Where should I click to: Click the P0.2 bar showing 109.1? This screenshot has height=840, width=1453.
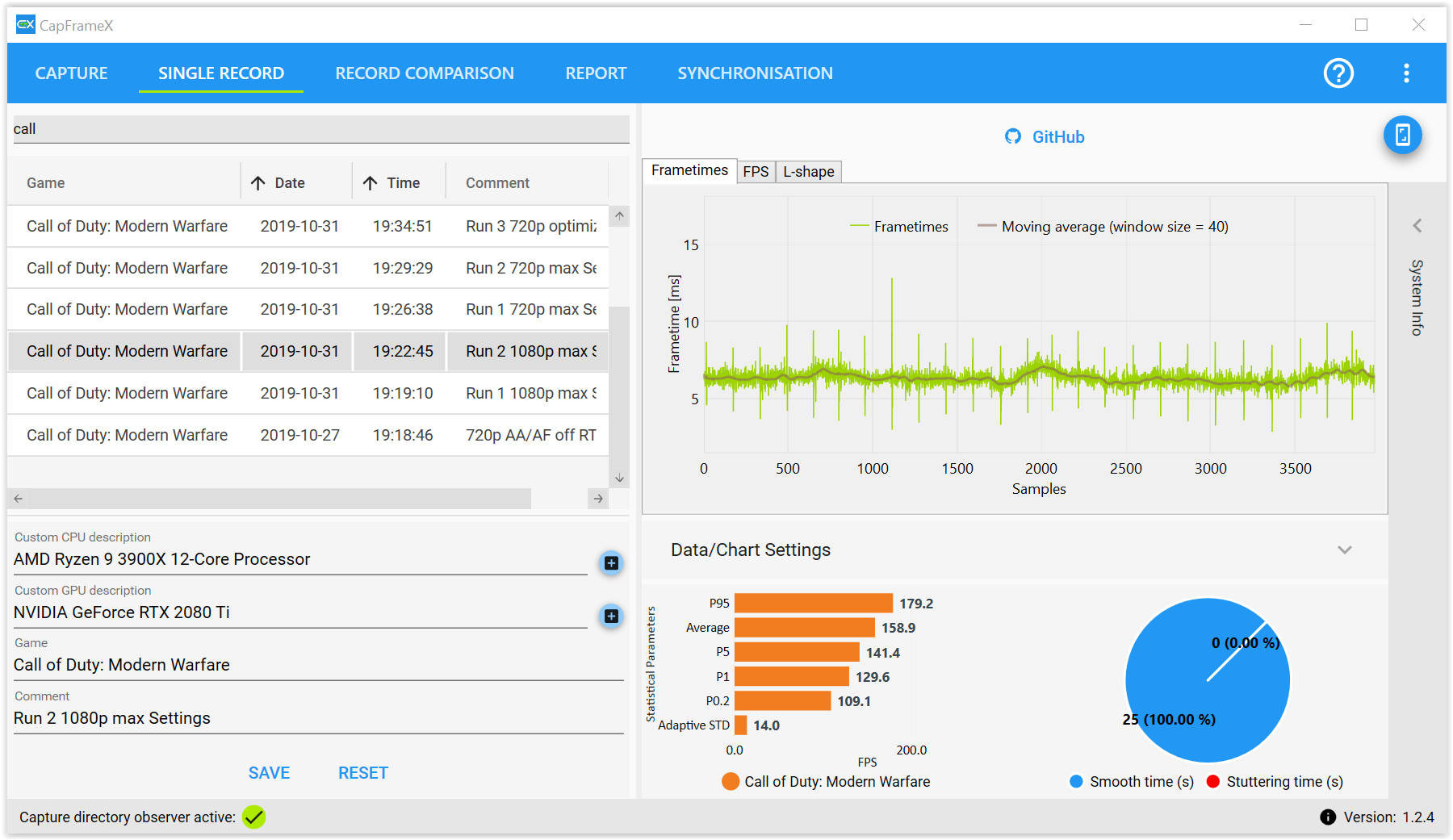[x=782, y=701]
